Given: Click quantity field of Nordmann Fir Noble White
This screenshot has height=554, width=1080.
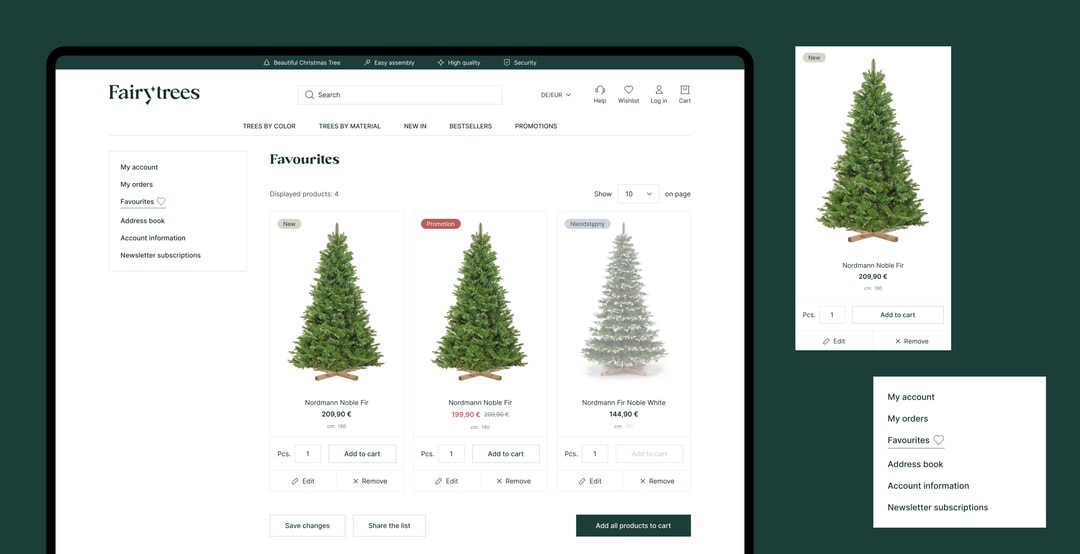Looking at the screenshot, I should coord(595,454).
